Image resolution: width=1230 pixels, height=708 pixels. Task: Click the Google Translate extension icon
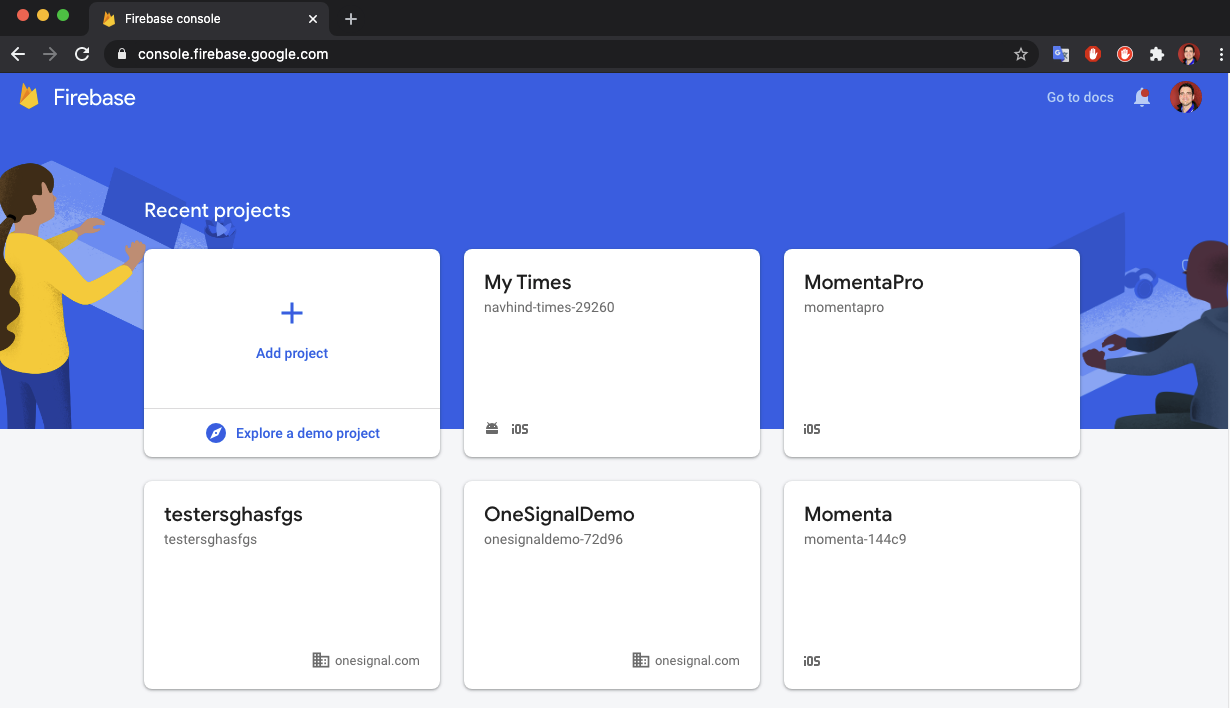[1061, 54]
